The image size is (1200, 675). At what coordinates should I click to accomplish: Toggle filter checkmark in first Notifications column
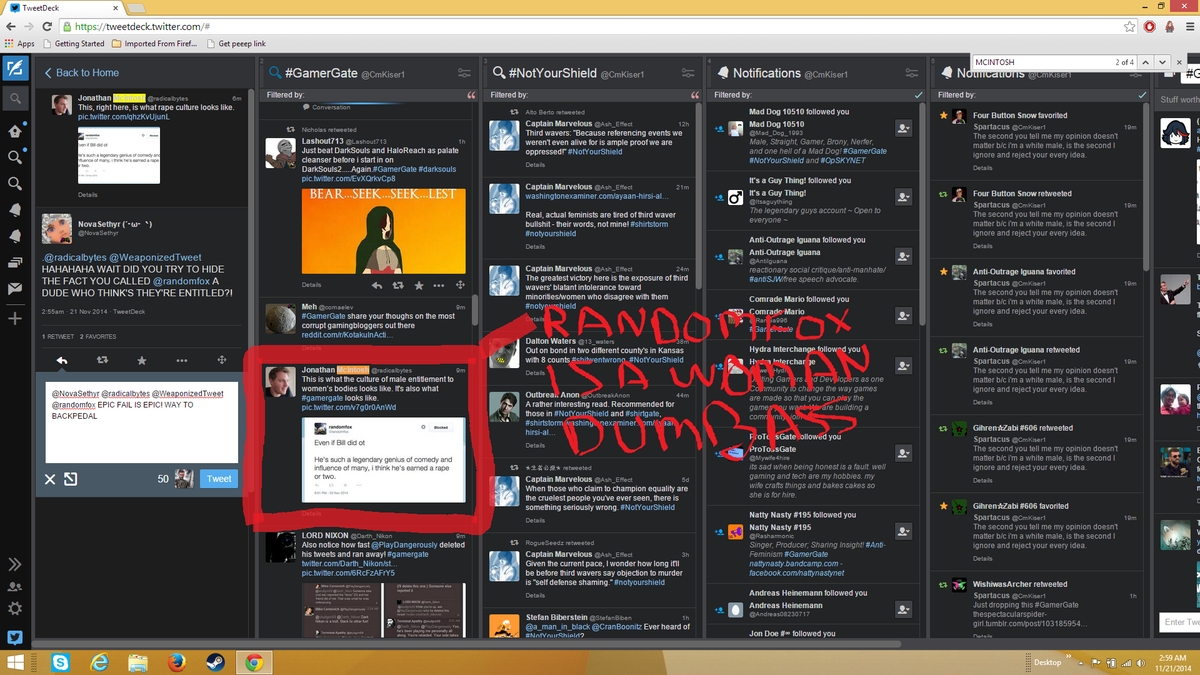pos(920,95)
